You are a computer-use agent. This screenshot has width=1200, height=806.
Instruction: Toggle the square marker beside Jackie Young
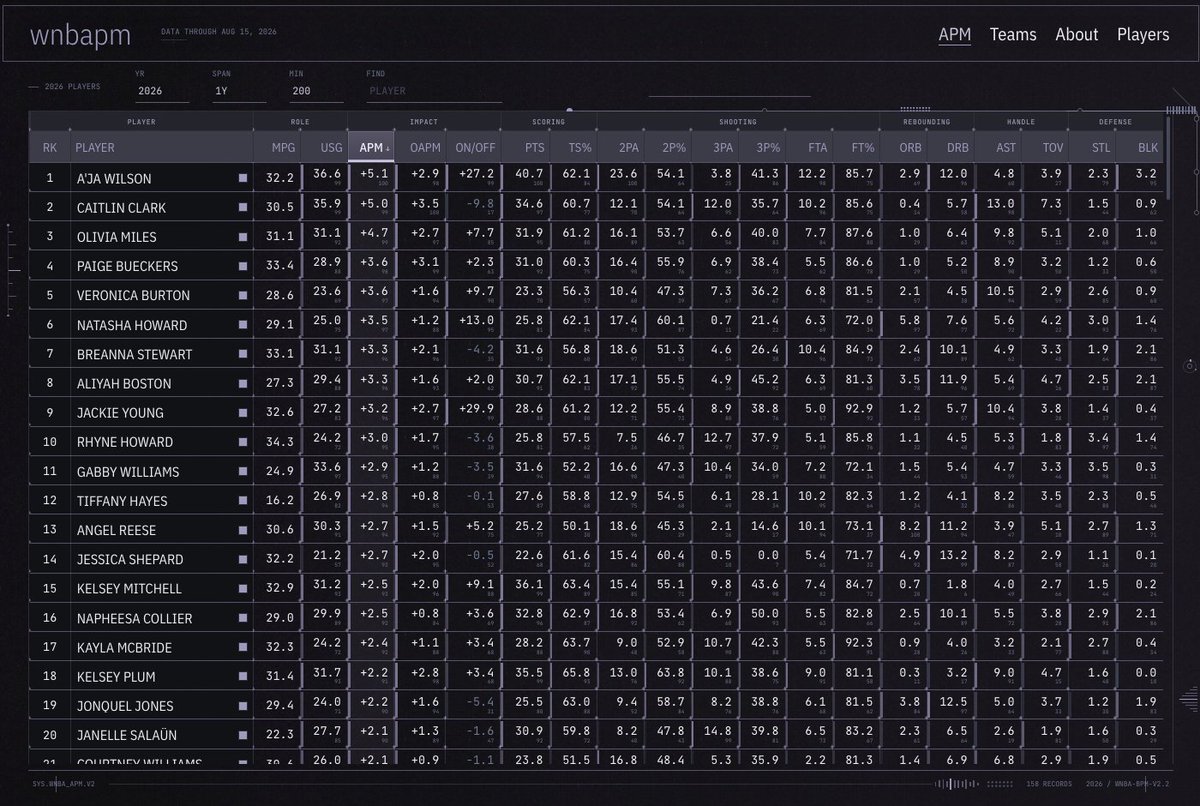pyautogui.click(x=242, y=413)
